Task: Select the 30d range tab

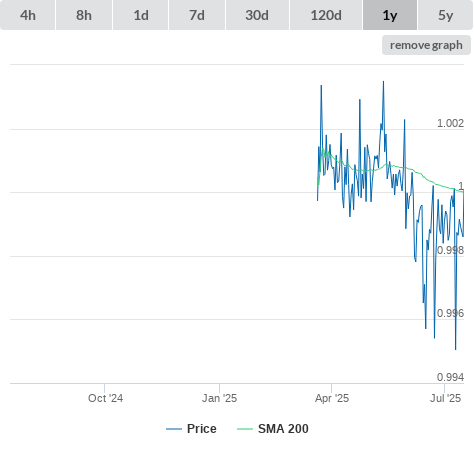Action: [257, 15]
